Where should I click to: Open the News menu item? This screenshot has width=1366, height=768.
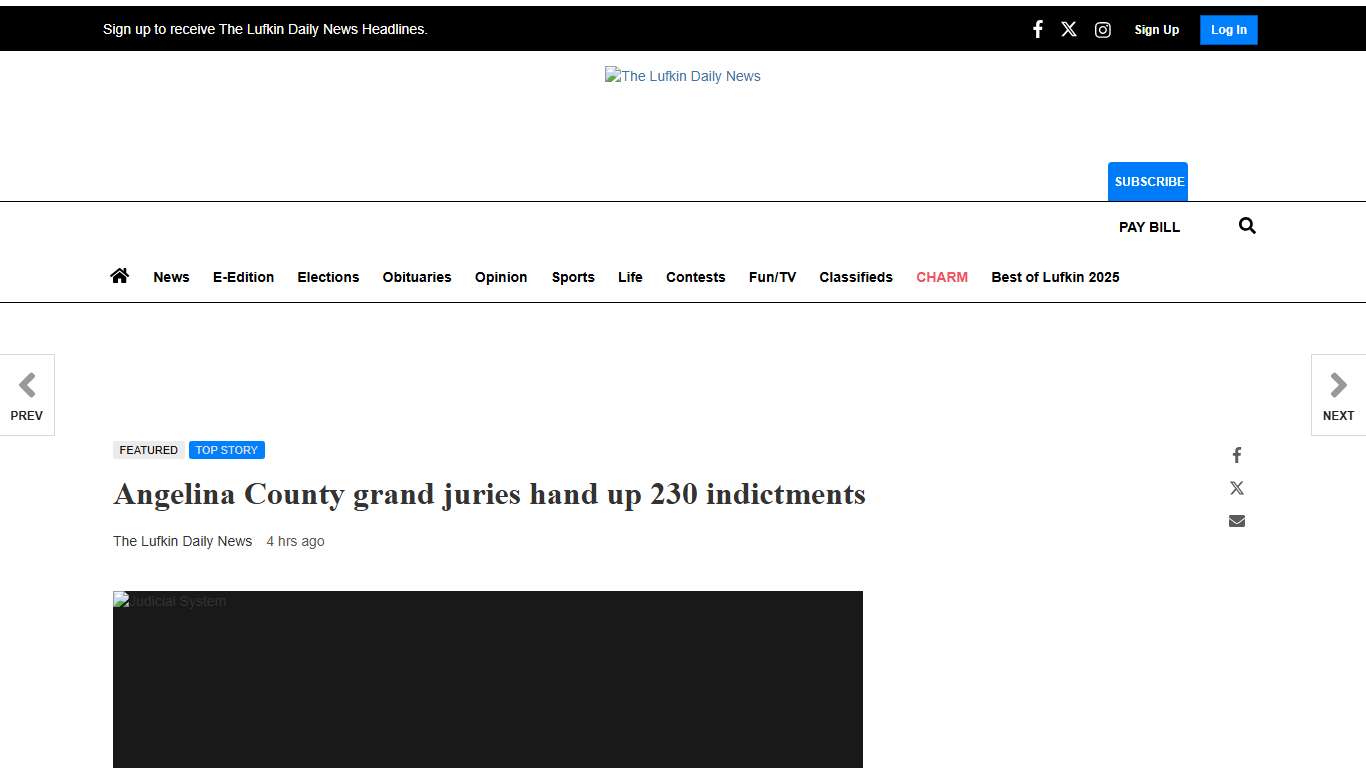tap(171, 277)
